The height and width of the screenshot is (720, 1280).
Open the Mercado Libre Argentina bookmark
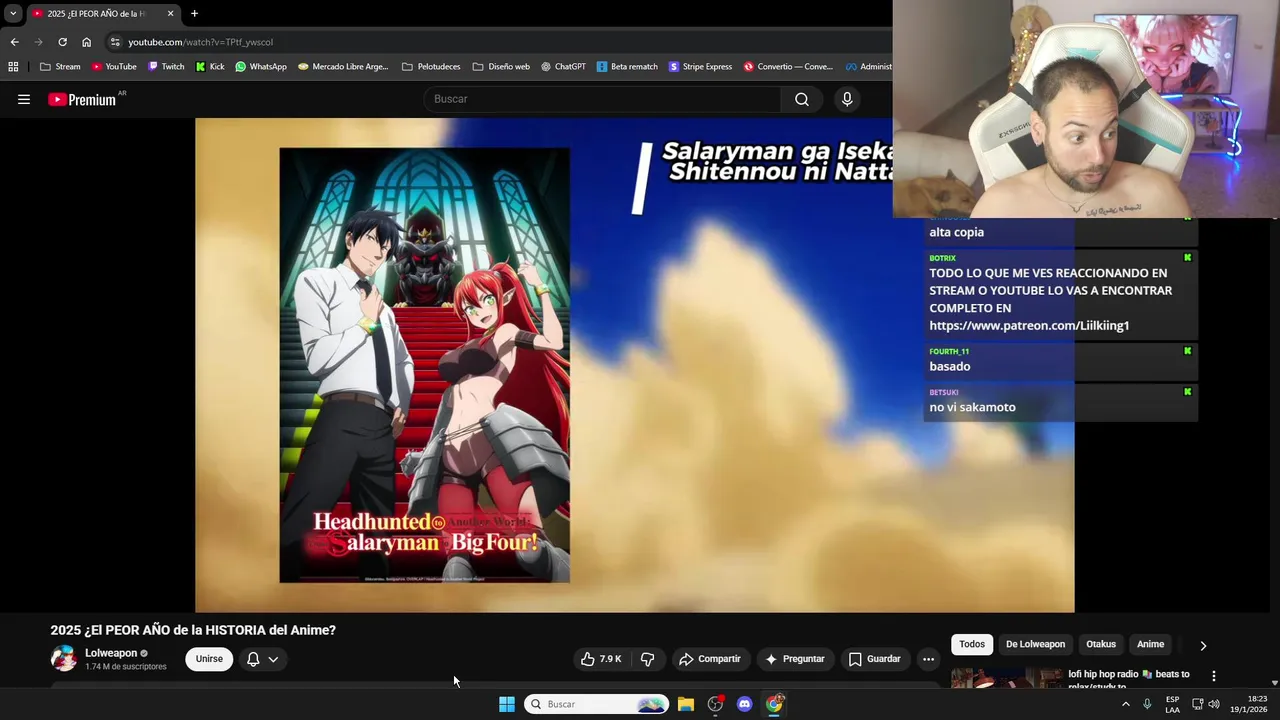pos(343,67)
